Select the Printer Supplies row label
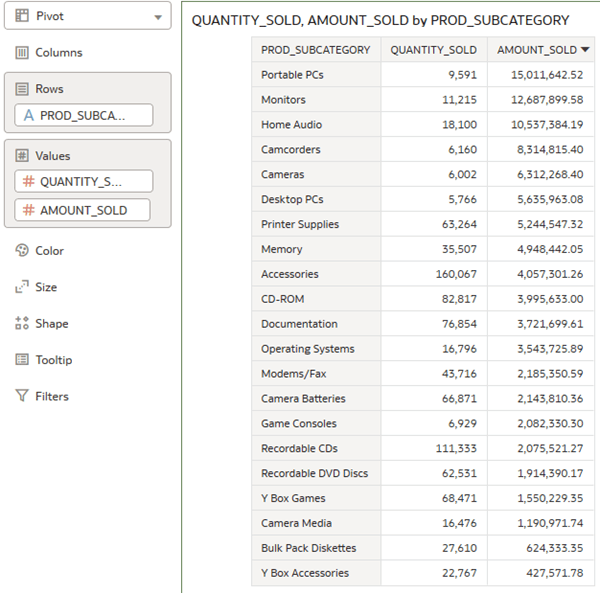This screenshot has height=593, width=600. click(300, 224)
